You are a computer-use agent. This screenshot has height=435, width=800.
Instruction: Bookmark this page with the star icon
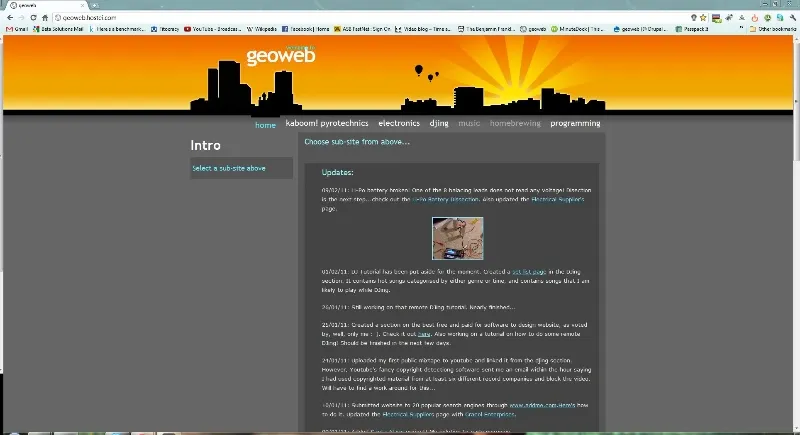point(703,18)
